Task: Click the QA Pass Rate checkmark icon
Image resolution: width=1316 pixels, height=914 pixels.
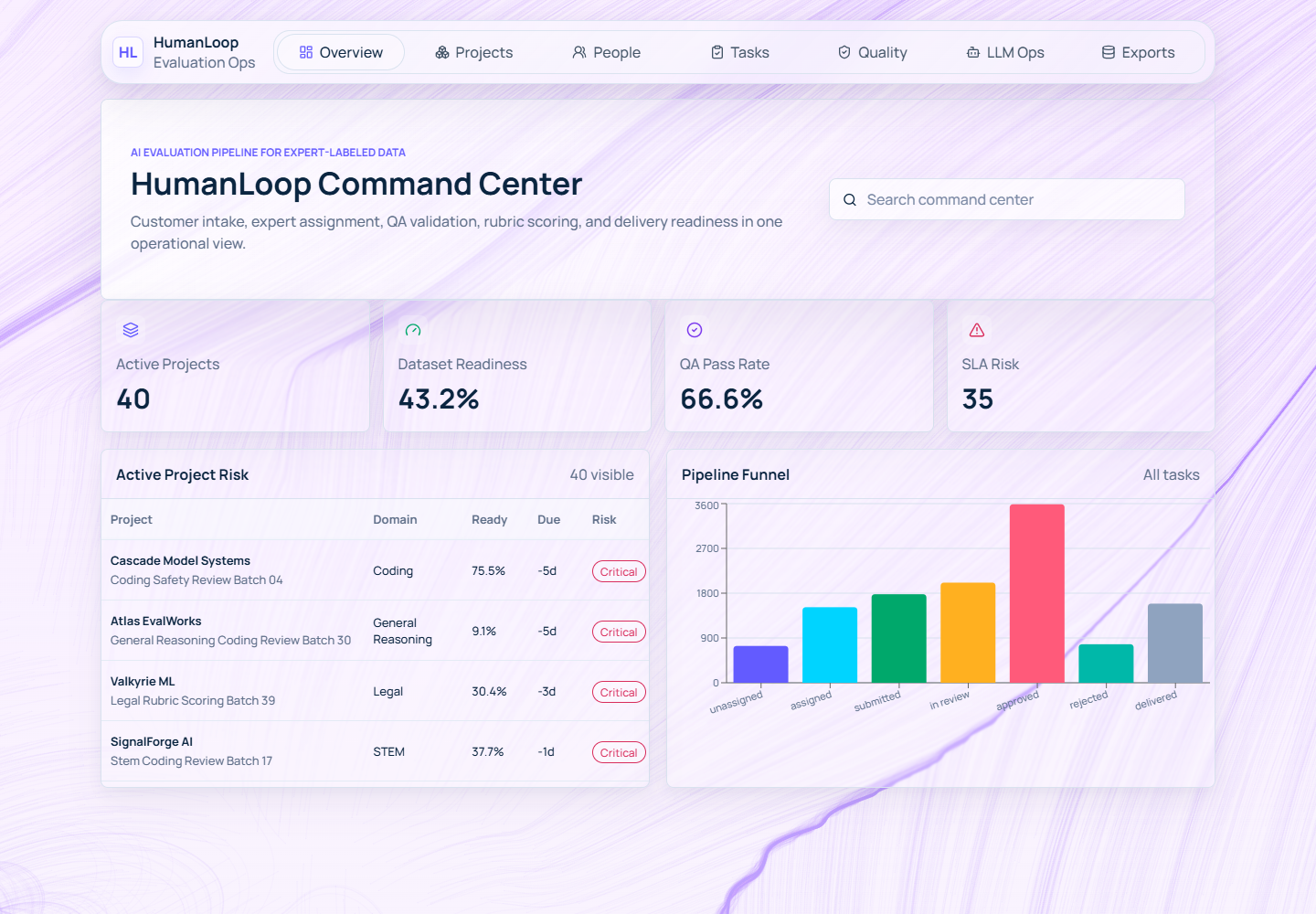Action: 695,330
